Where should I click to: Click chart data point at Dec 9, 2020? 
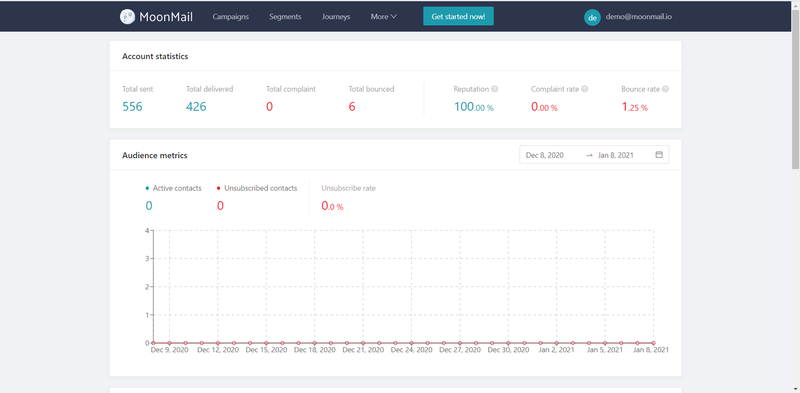(169, 343)
